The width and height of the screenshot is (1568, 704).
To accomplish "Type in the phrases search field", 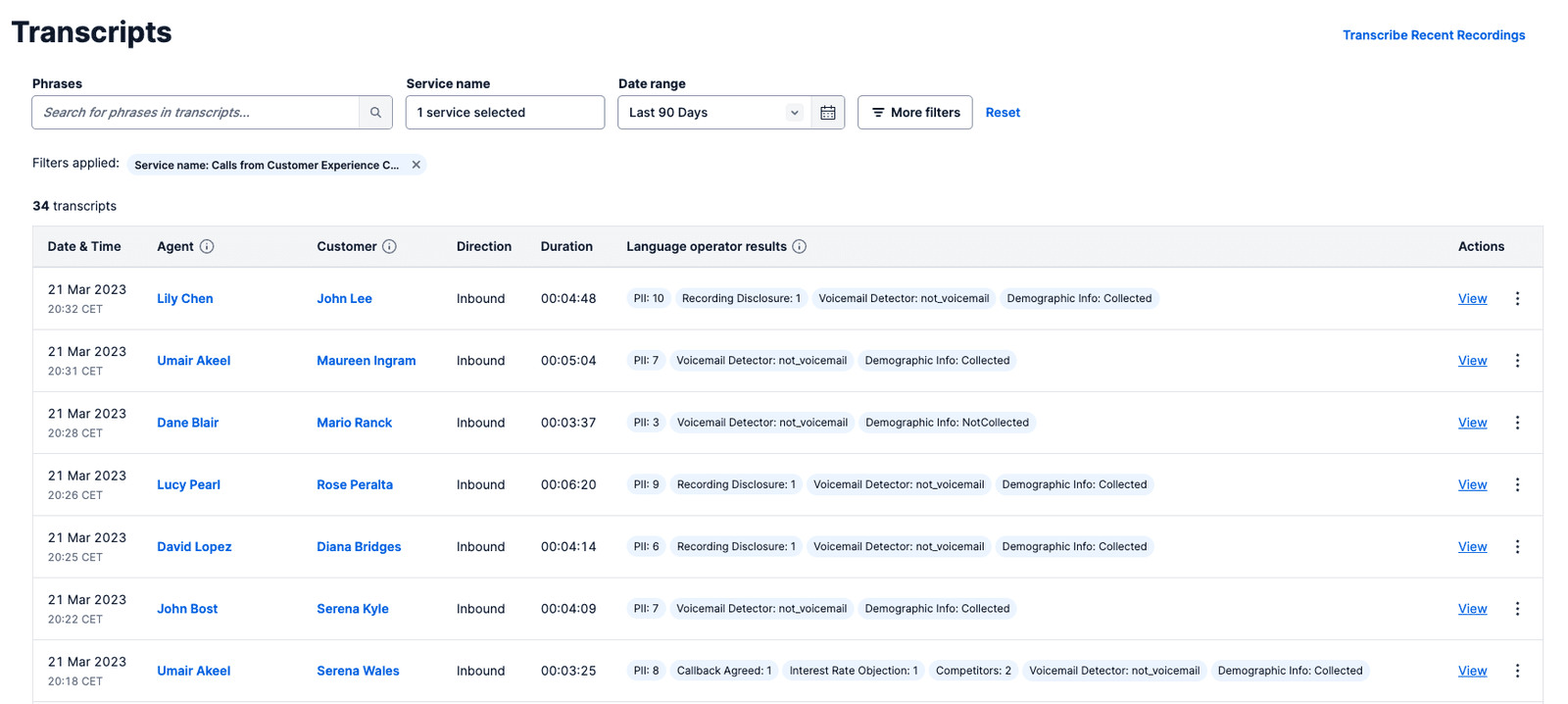I will (x=196, y=113).
